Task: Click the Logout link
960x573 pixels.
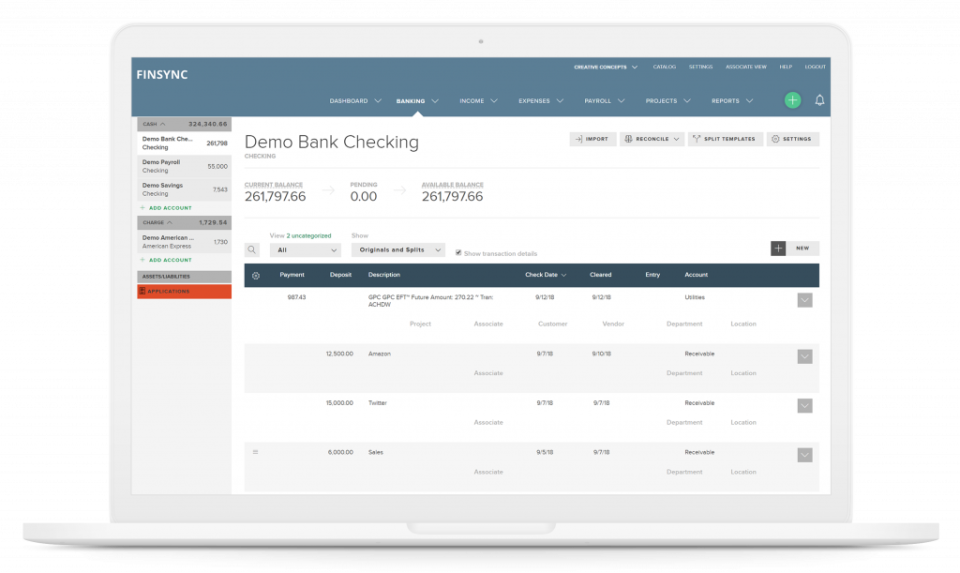Action: [815, 67]
